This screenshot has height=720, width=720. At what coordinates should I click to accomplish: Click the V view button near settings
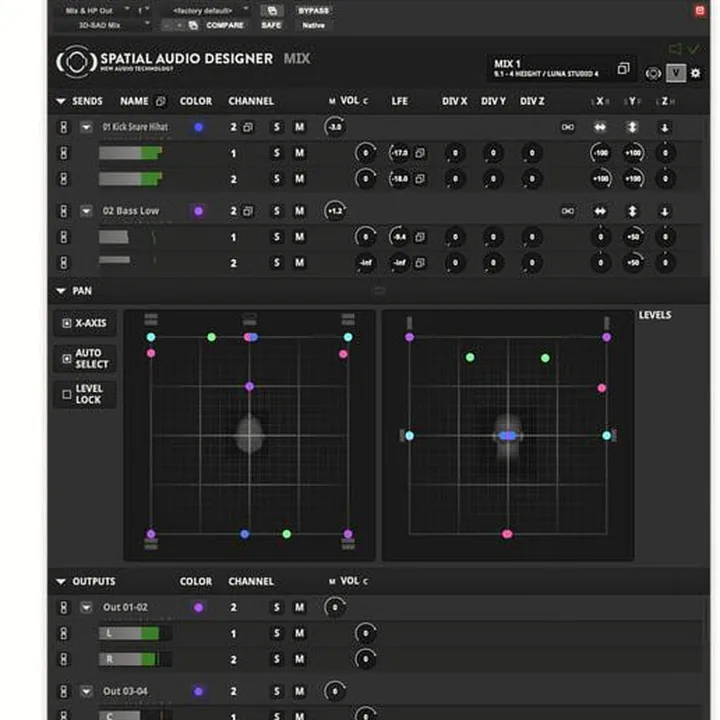click(676, 73)
